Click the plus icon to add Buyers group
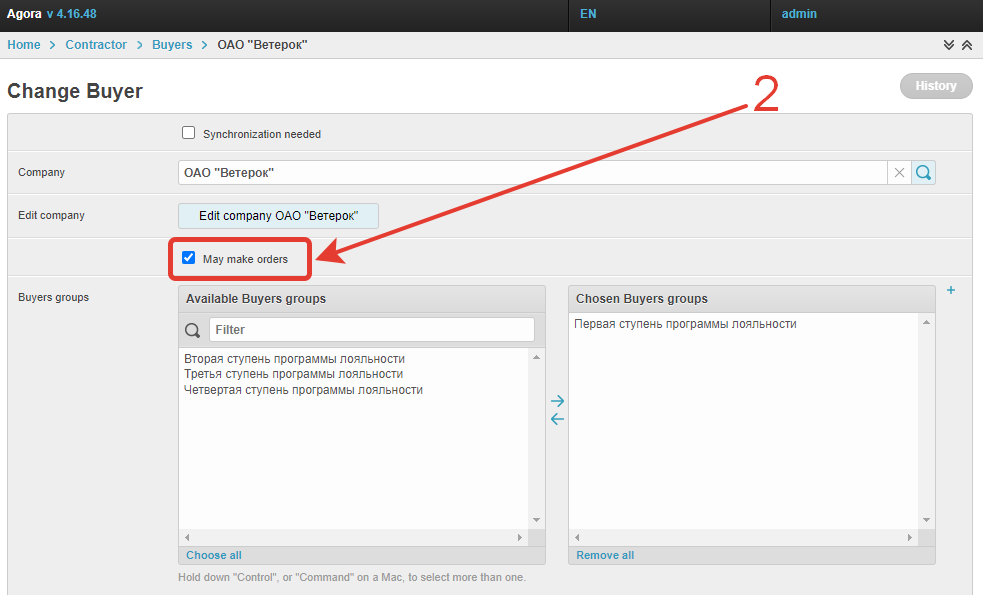Screen dimensions: 983x595 click(951, 291)
